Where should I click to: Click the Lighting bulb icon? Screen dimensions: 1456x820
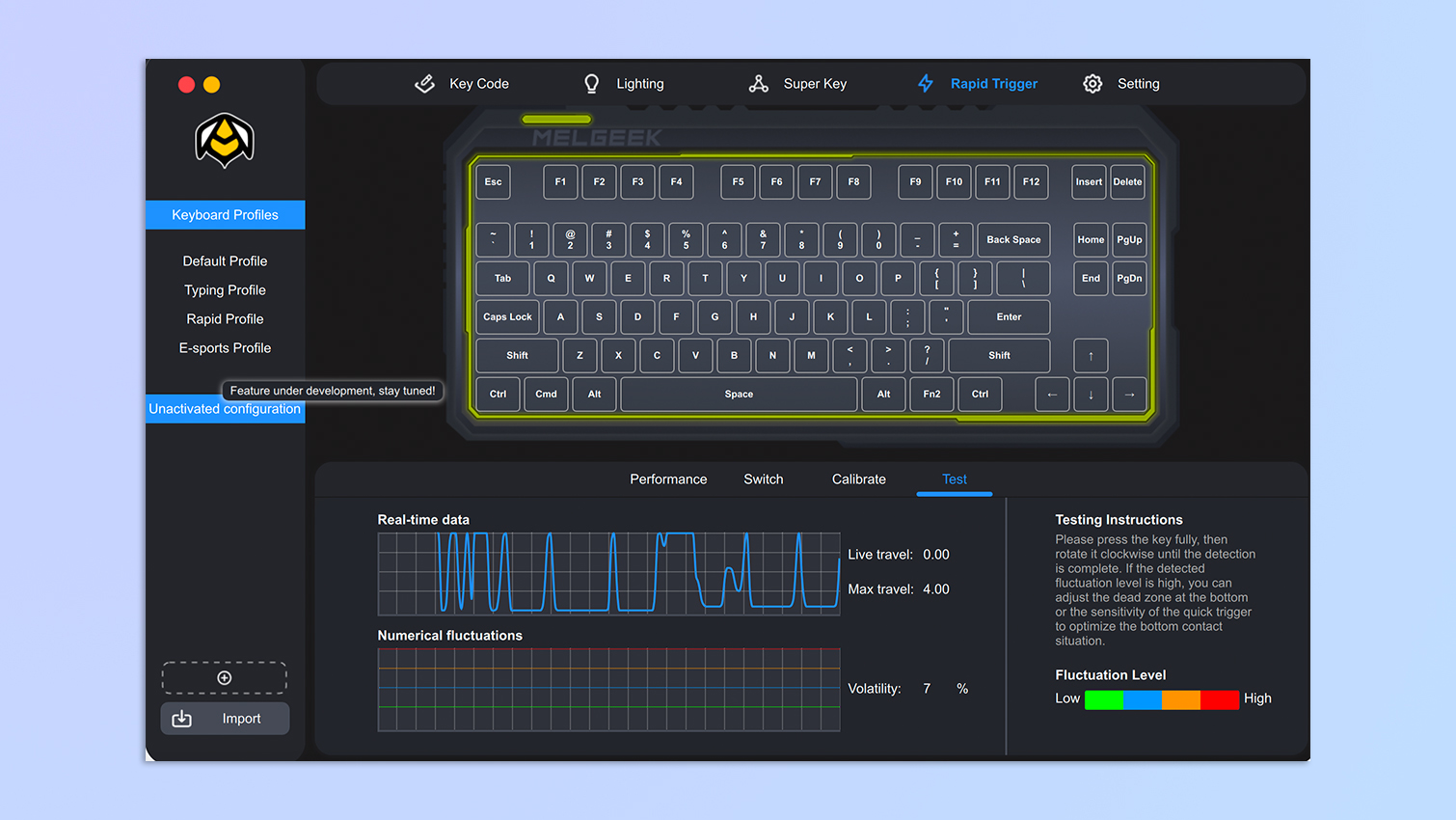click(x=592, y=84)
